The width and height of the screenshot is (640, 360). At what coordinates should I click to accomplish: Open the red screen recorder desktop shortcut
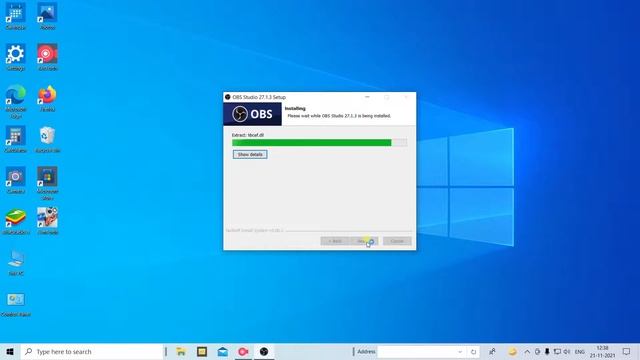pyautogui.click(x=47, y=57)
